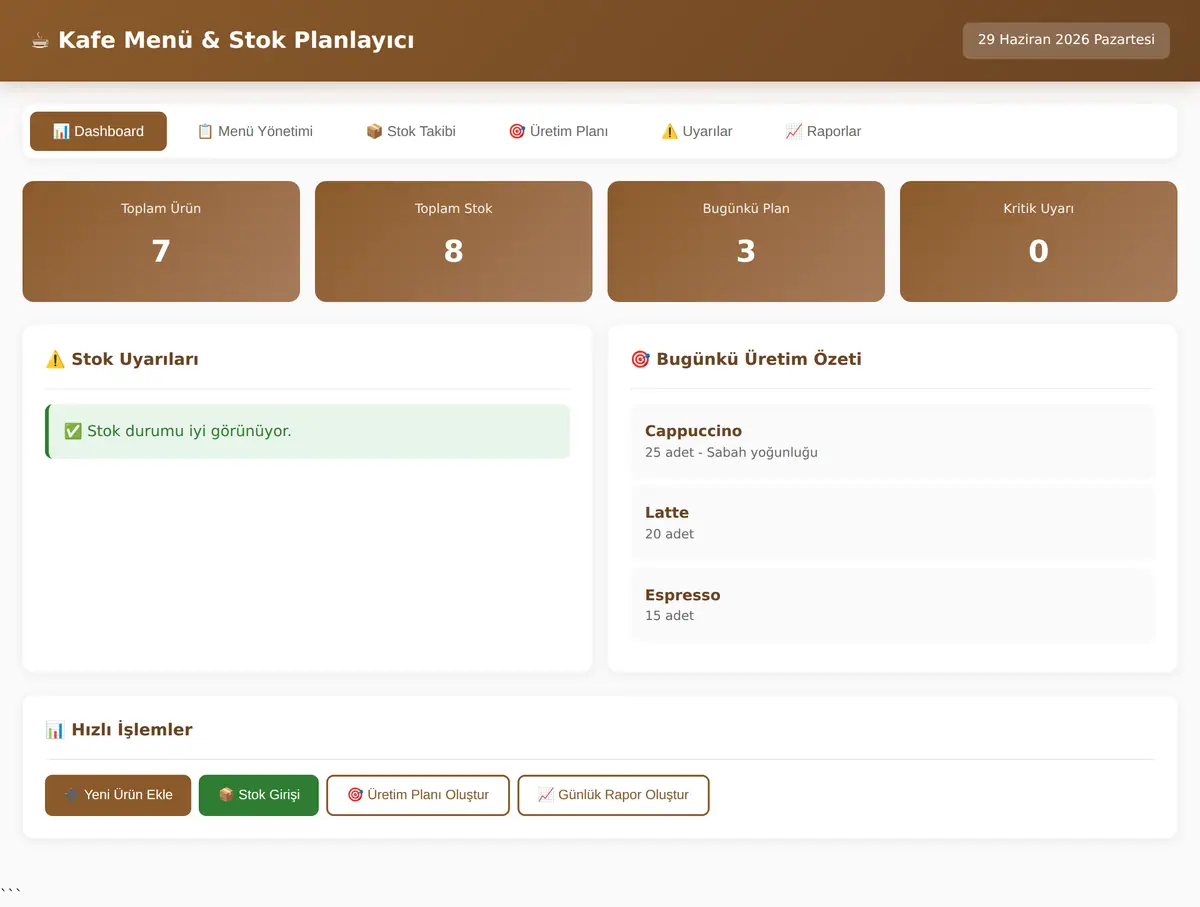Click the warning icon beside Stok Uyarıları
This screenshot has width=1200, height=907.
click(x=55, y=359)
